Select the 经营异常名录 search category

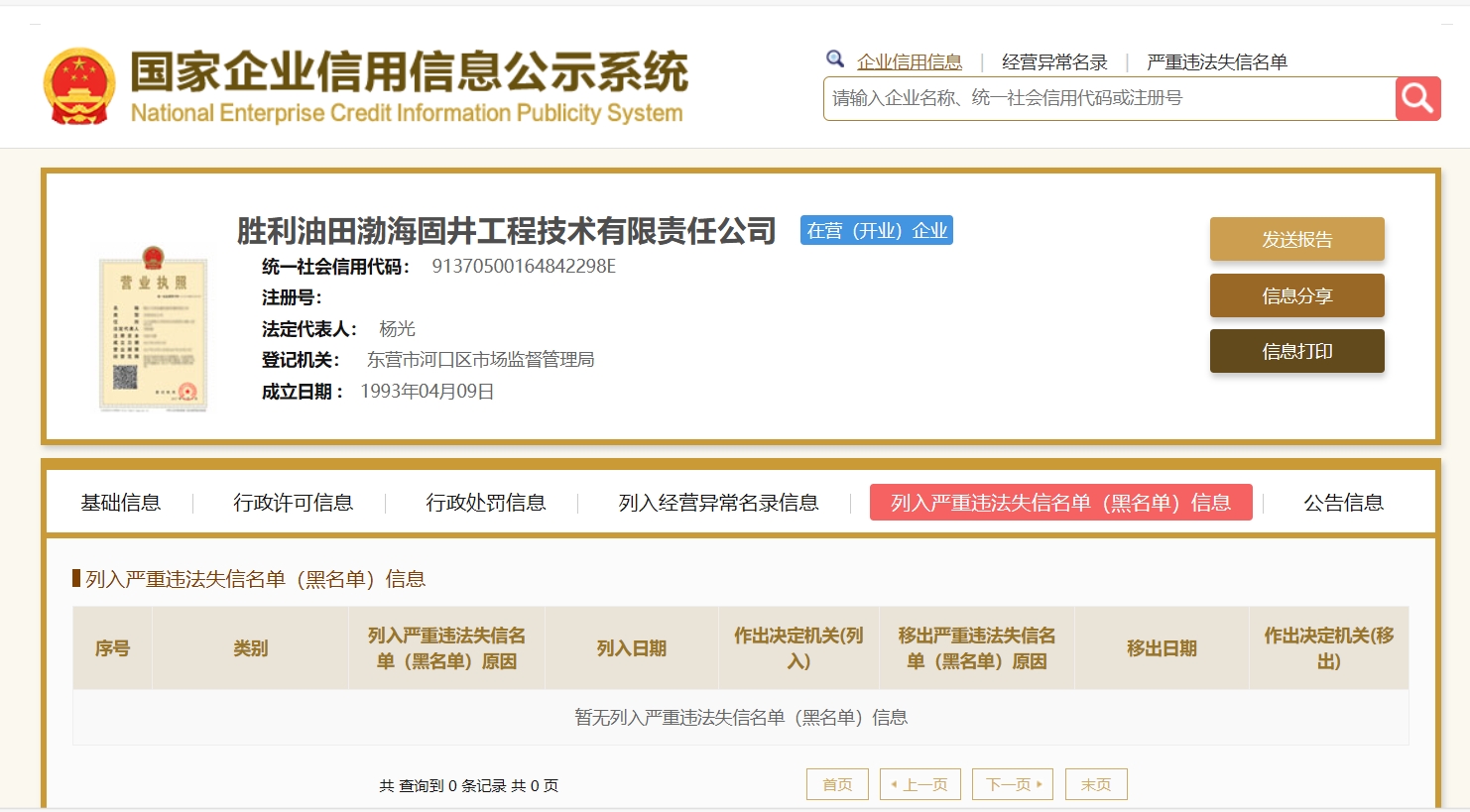coord(1054,62)
